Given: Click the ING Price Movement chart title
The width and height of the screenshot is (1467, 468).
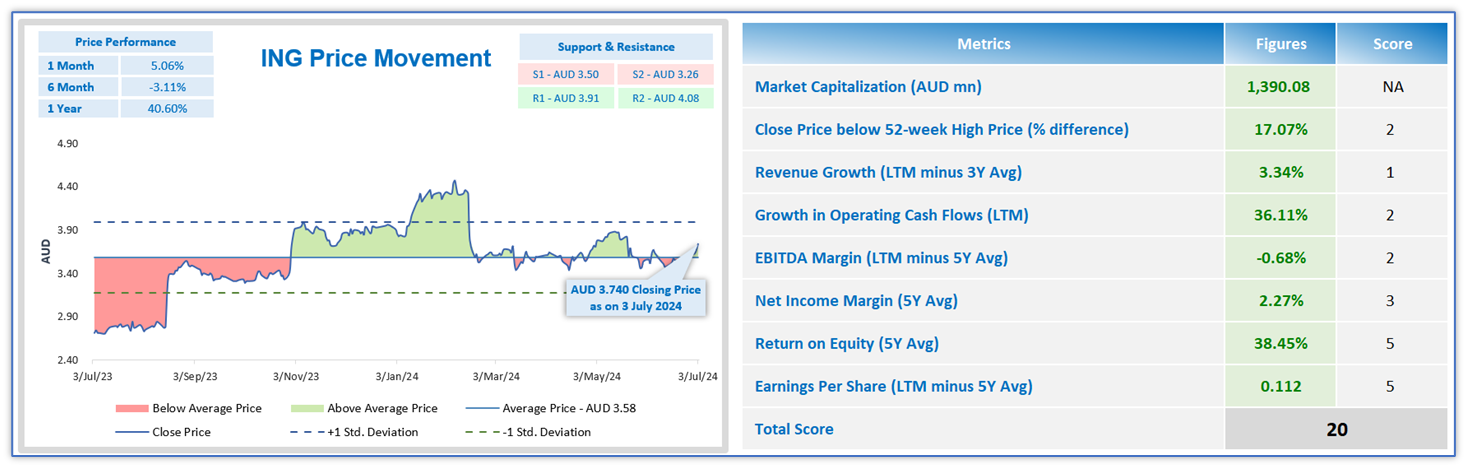Looking at the screenshot, I should pyautogui.click(x=376, y=58).
